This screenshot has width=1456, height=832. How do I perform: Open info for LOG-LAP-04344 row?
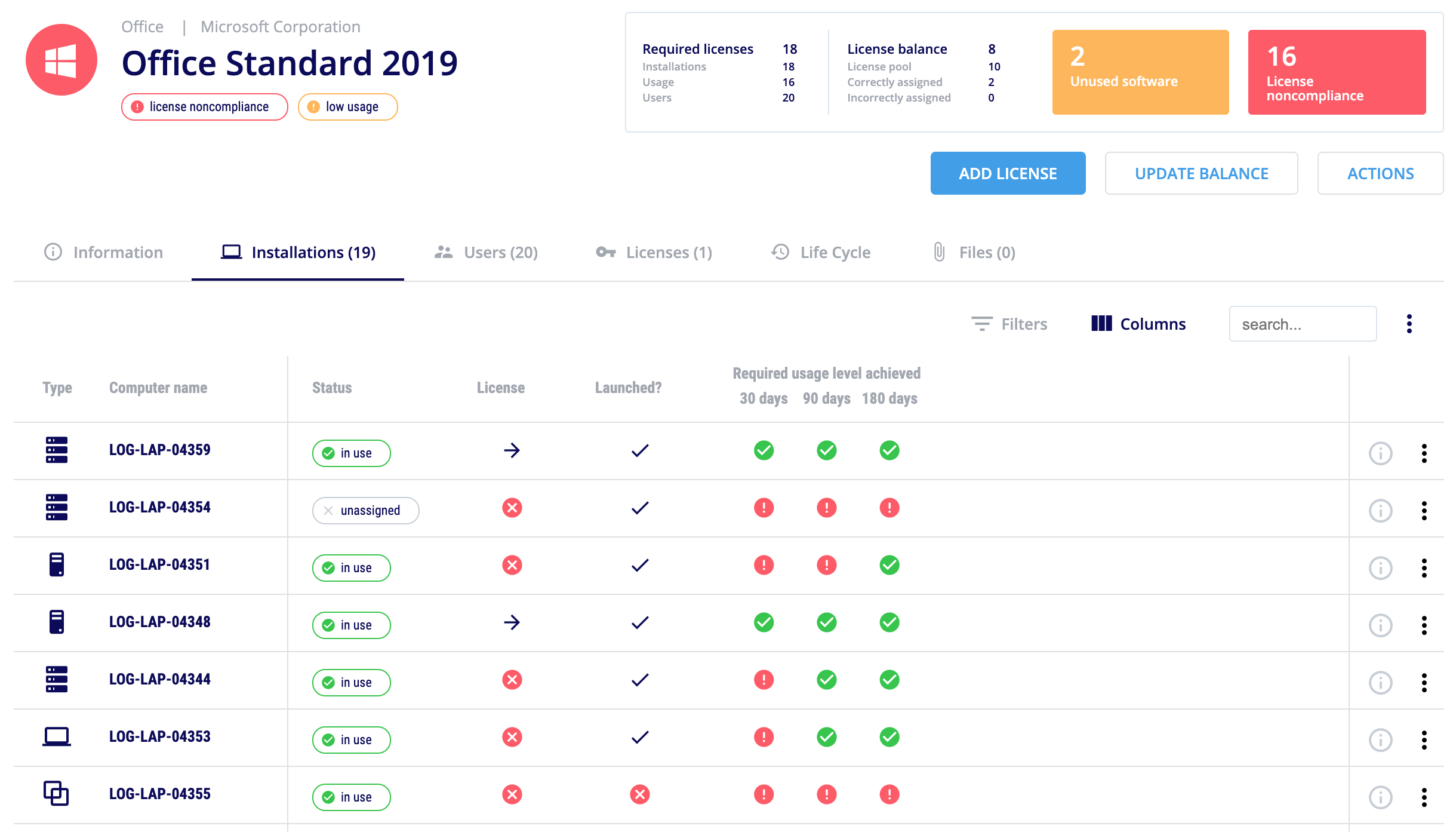[1380, 683]
